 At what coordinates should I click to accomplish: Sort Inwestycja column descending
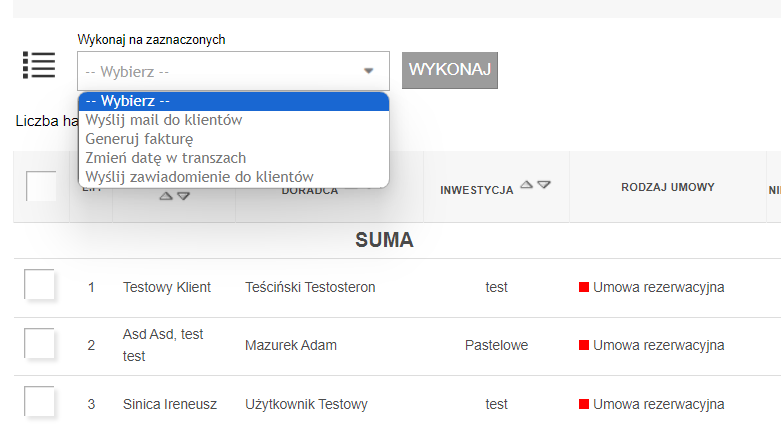(x=544, y=185)
